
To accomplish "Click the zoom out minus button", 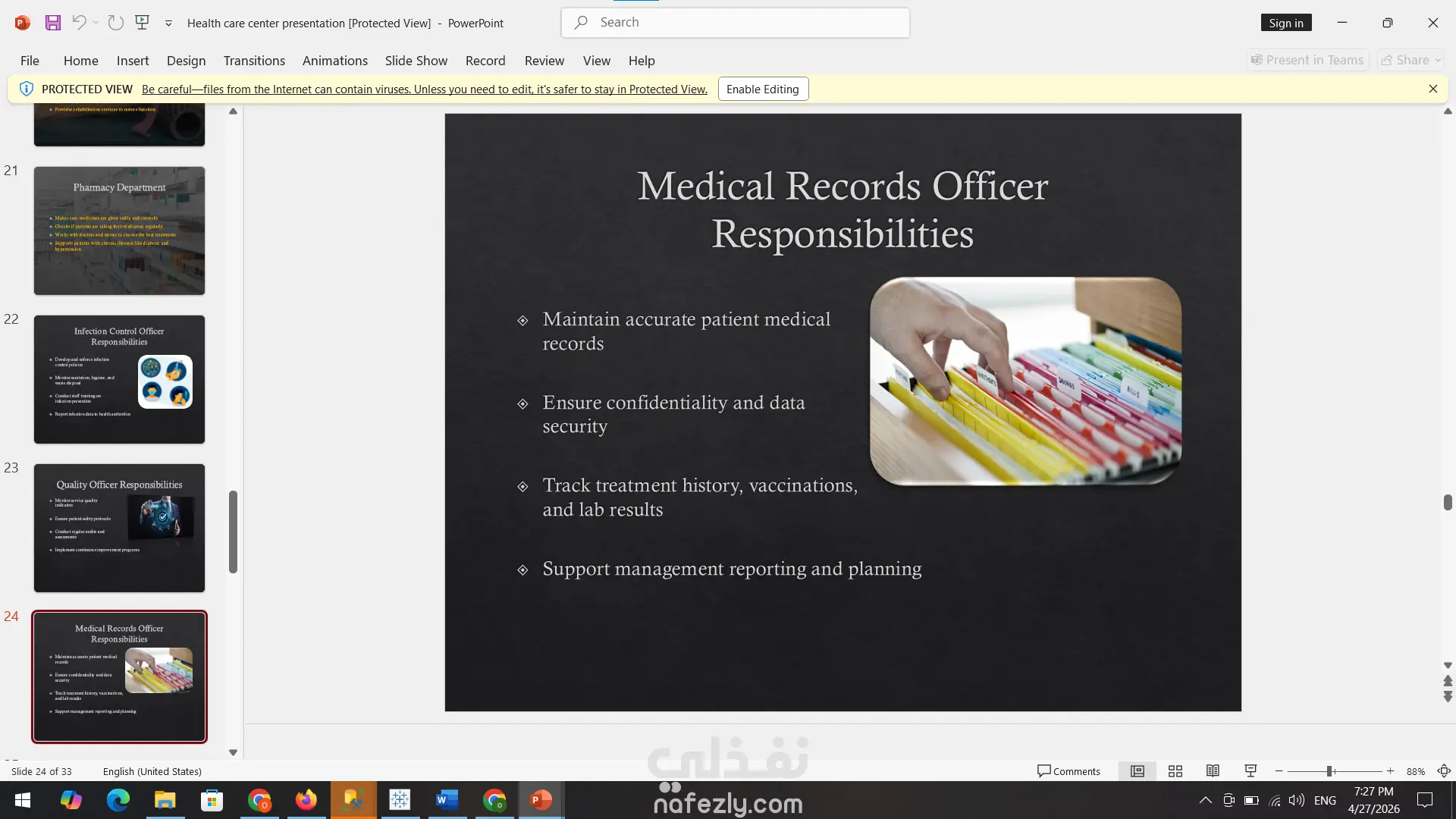I will tap(1279, 771).
